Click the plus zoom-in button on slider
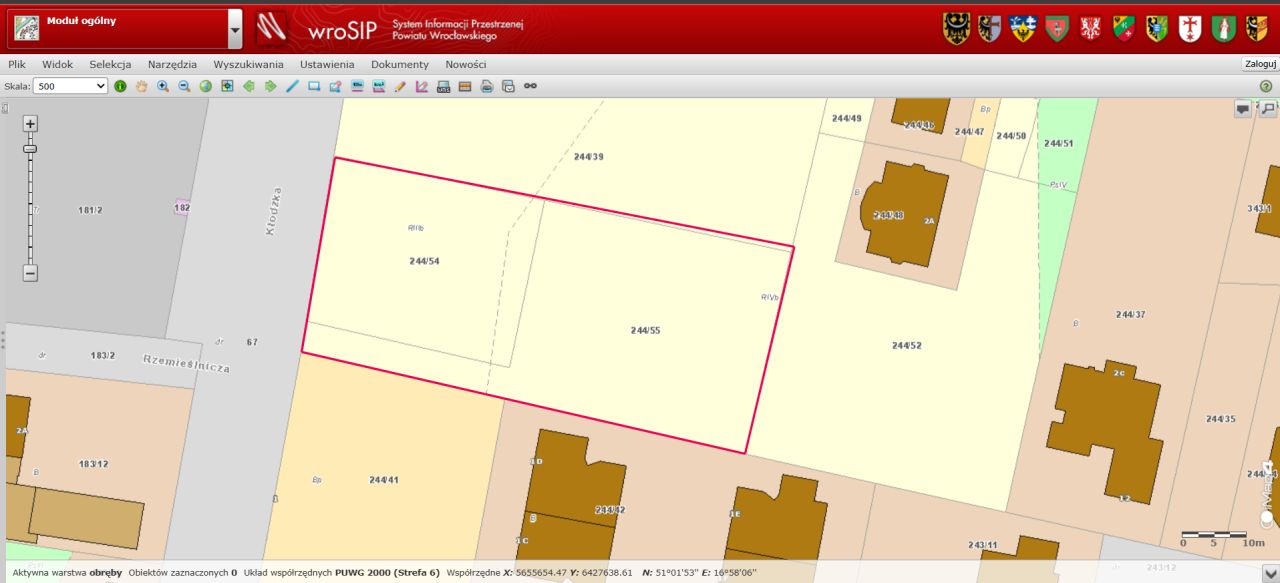This screenshot has width=1280, height=583. (30, 124)
